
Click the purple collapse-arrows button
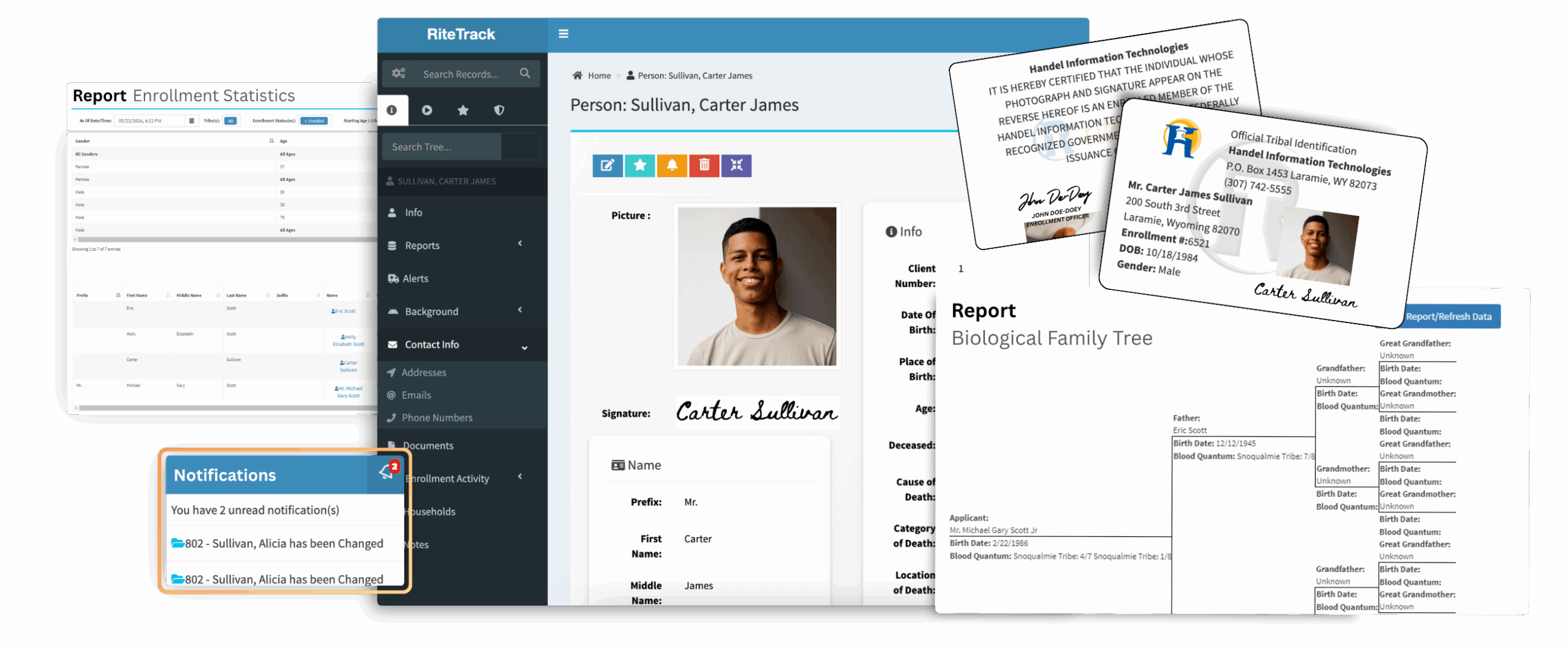point(736,165)
